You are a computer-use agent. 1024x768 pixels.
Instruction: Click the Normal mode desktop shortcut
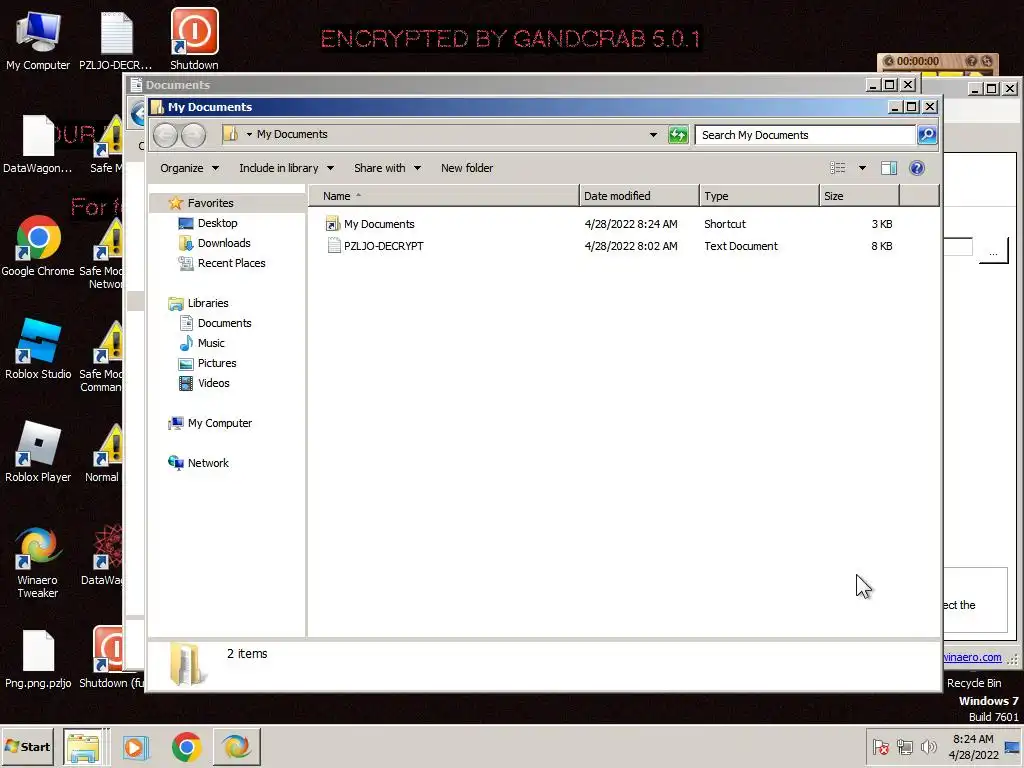click(x=104, y=452)
